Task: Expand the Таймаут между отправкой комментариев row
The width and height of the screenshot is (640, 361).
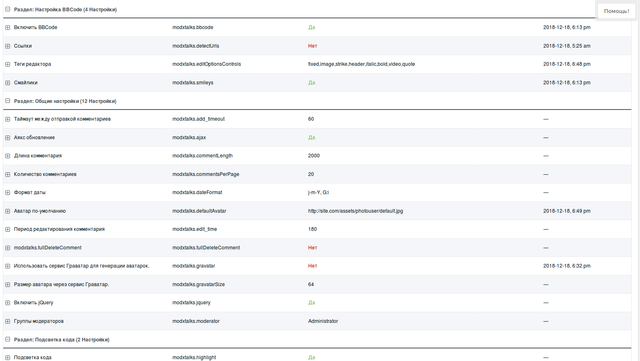Action: click(x=7, y=119)
